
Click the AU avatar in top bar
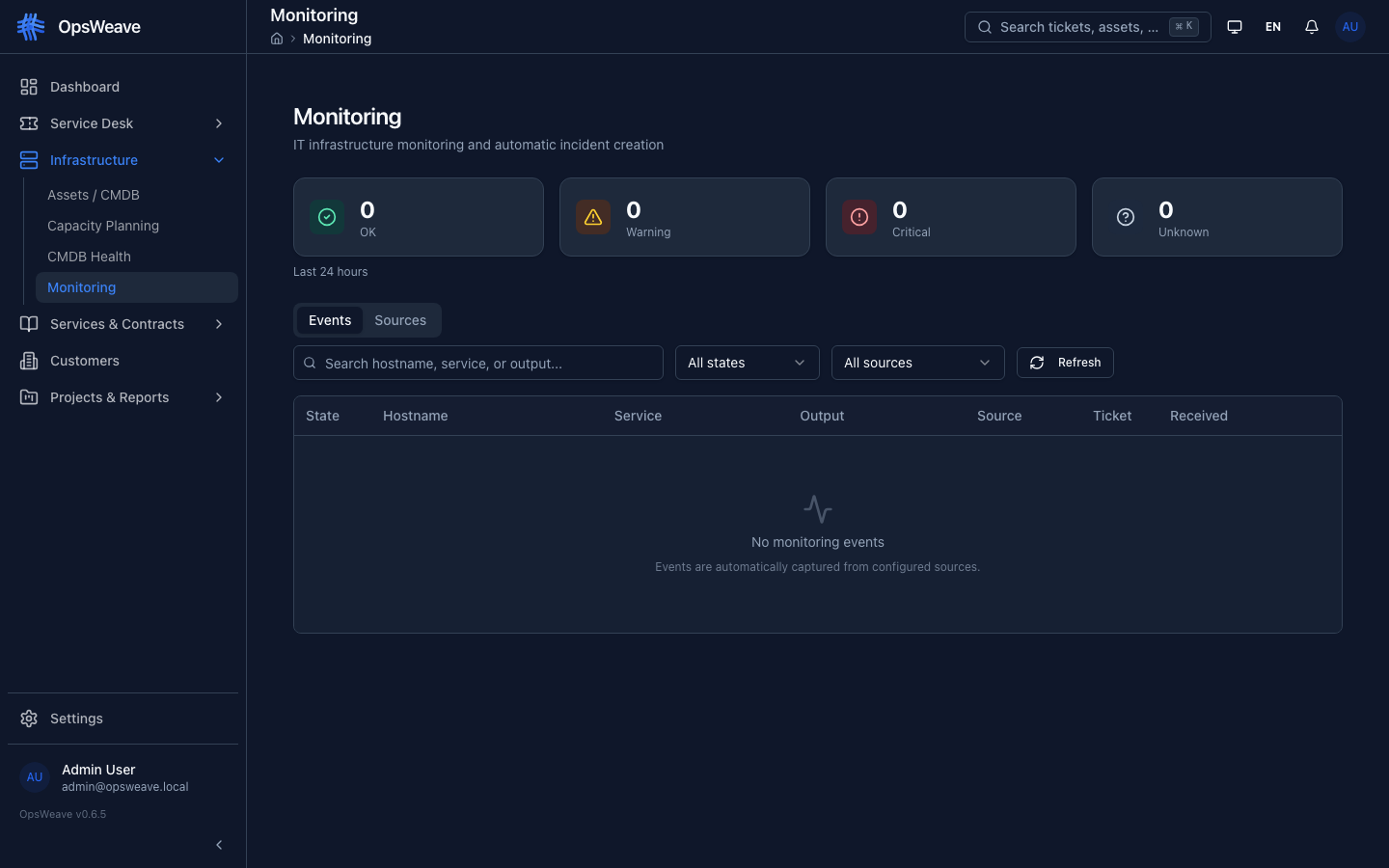tap(1349, 26)
